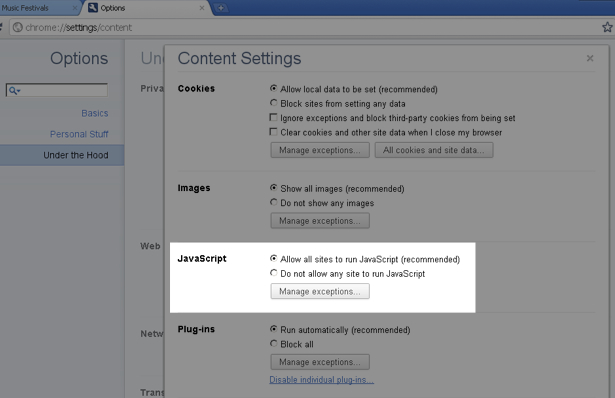Click the search magnifier dropdown icon

(x=15, y=91)
